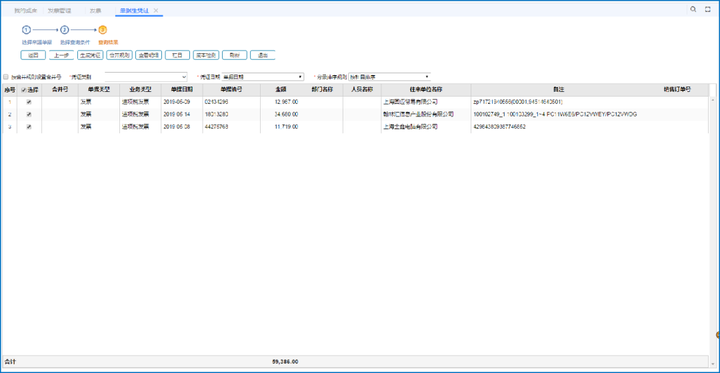Switch to the first tab 我的桌面

coord(26,10)
